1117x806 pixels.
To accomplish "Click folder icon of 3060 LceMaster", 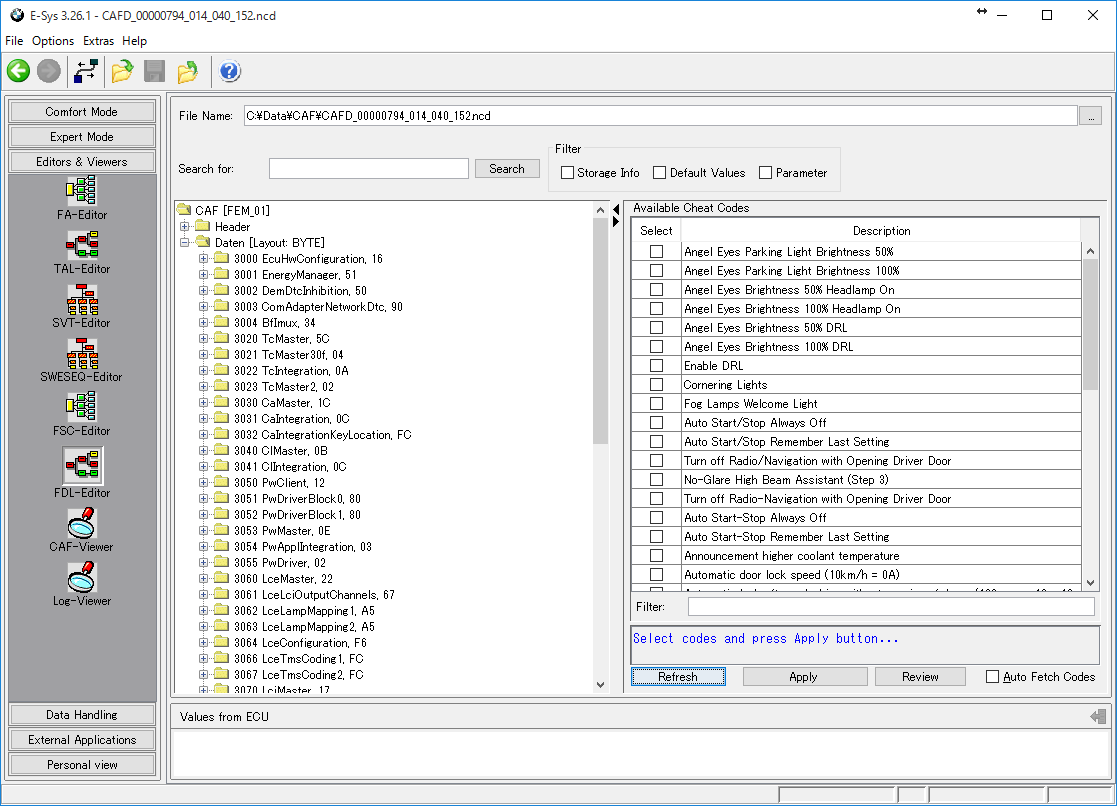I will (x=222, y=578).
